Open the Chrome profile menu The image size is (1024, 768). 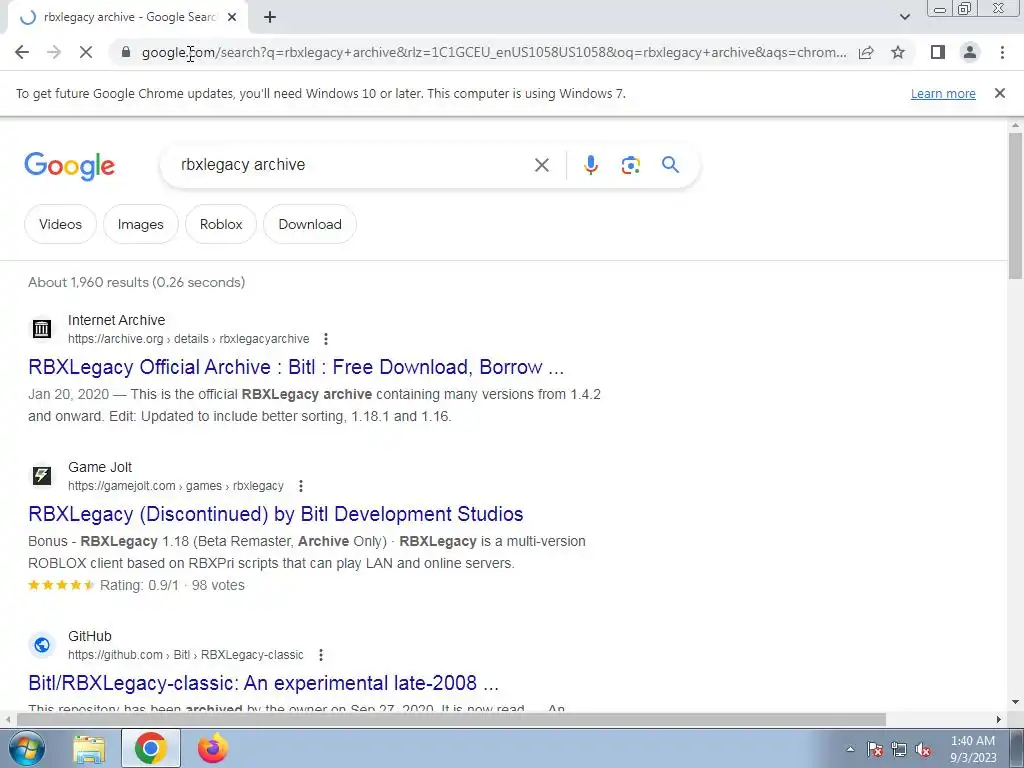[970, 52]
